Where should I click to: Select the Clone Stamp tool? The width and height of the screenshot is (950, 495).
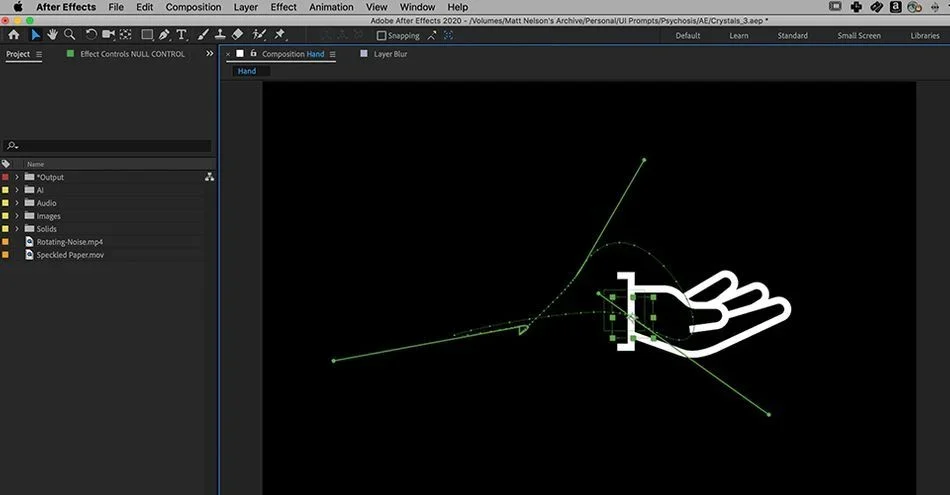pyautogui.click(x=220, y=35)
